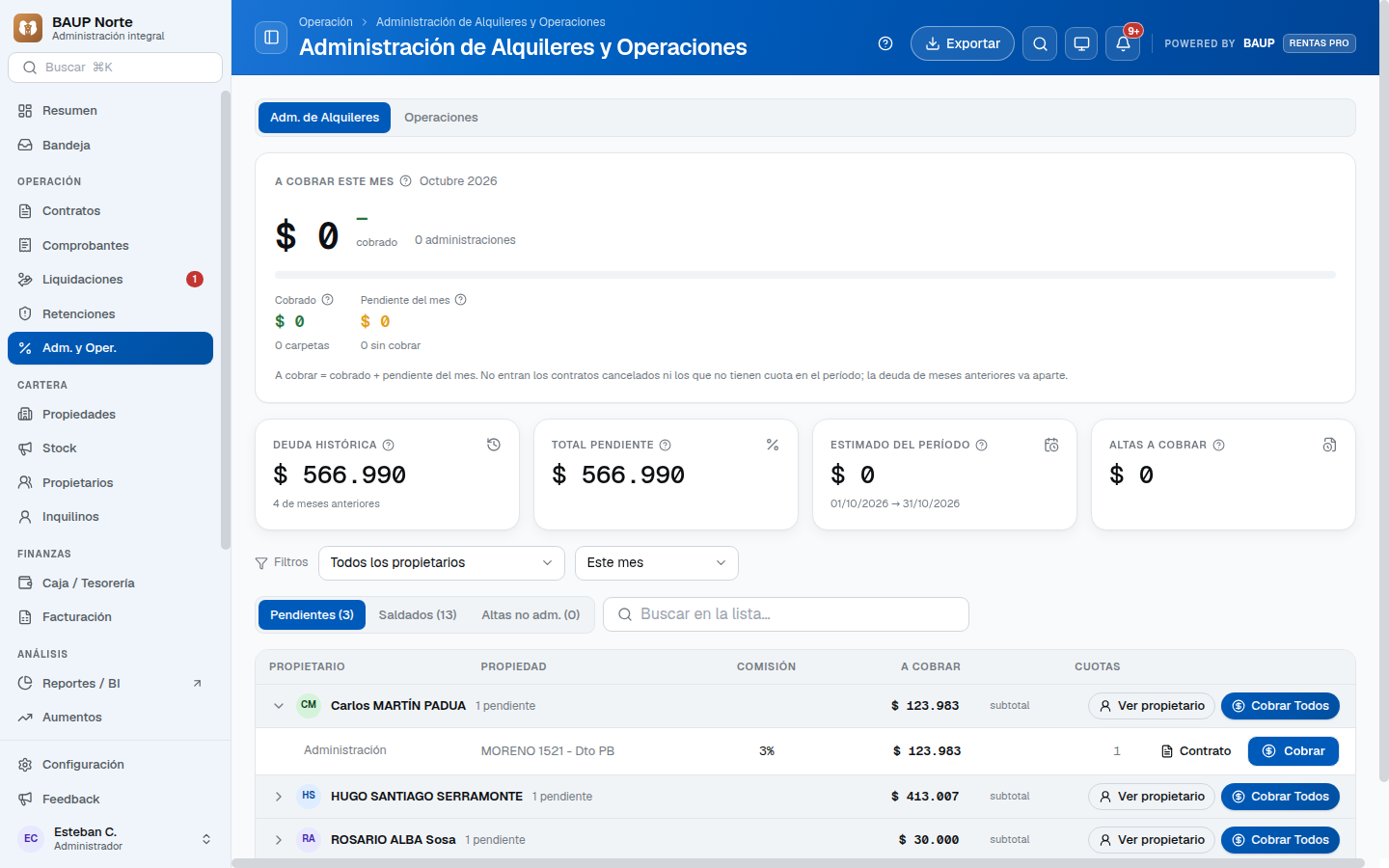This screenshot has height=868, width=1389.
Task: Click the external link arrow on Reportes / BI
Action: click(198, 684)
